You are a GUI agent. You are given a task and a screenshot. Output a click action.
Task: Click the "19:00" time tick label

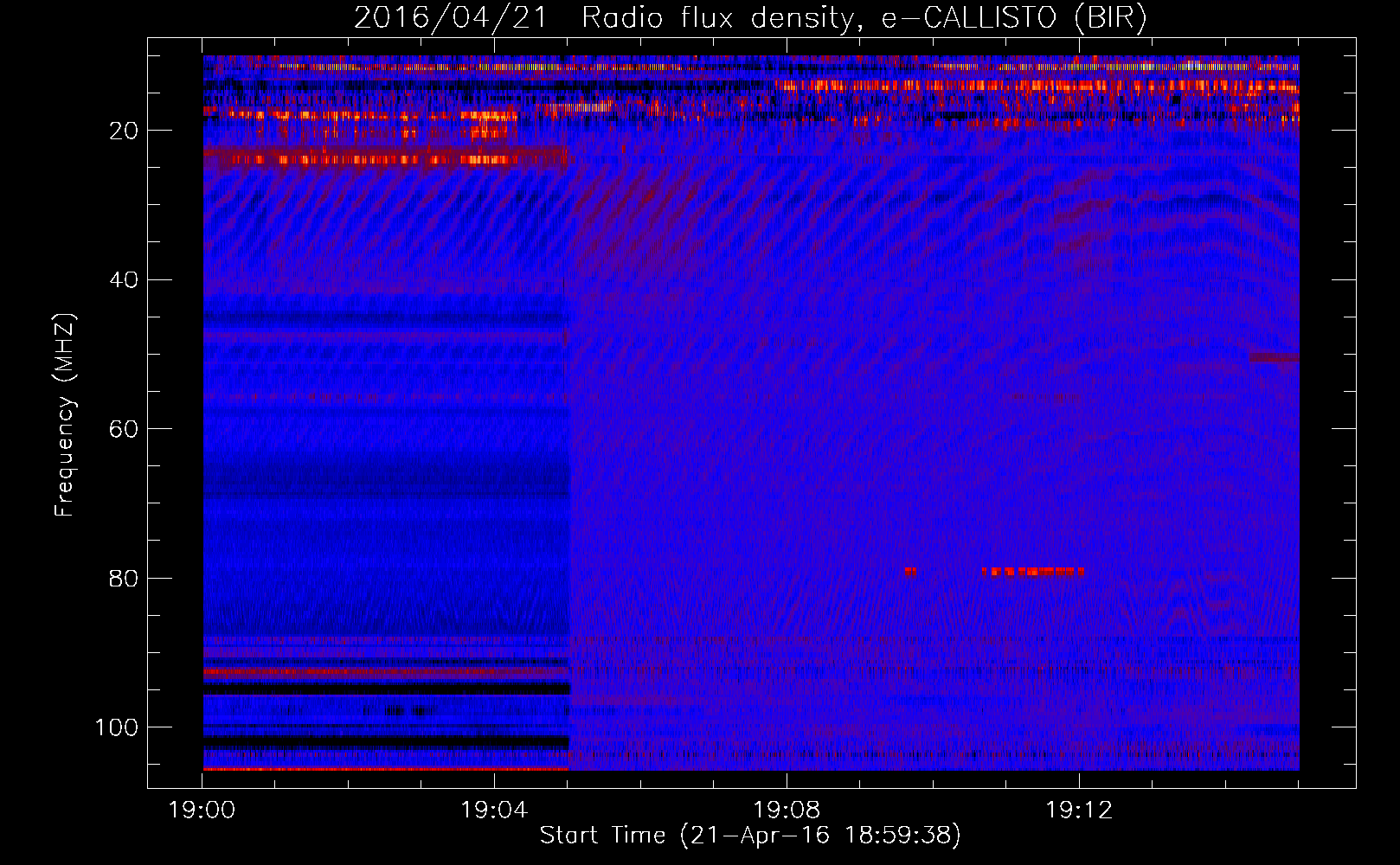tap(202, 811)
